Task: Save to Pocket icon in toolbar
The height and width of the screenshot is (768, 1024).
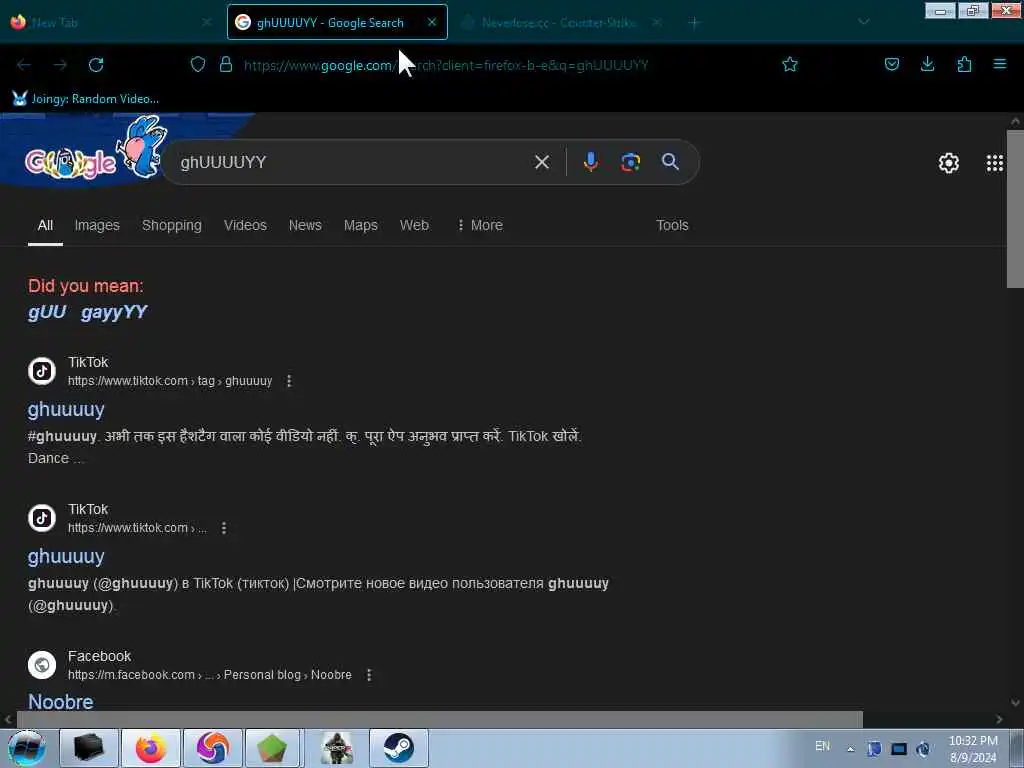Action: click(x=892, y=64)
